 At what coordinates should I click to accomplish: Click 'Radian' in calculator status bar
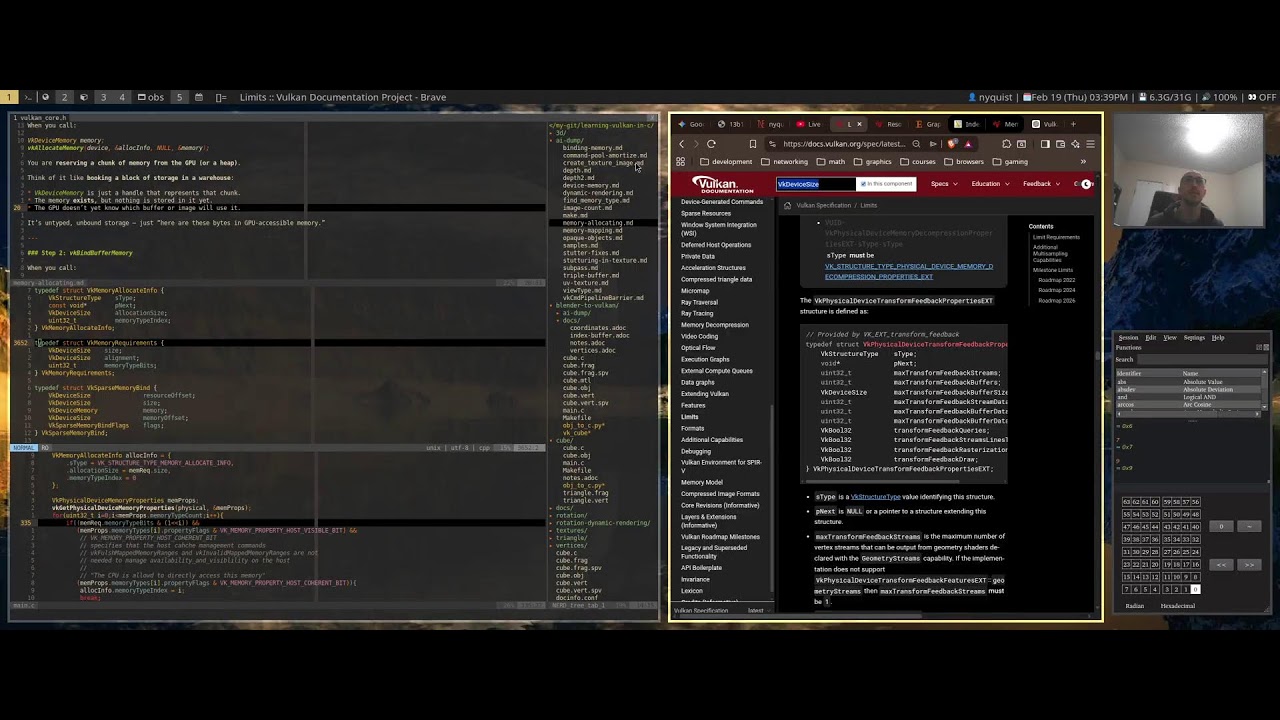[x=1135, y=606]
